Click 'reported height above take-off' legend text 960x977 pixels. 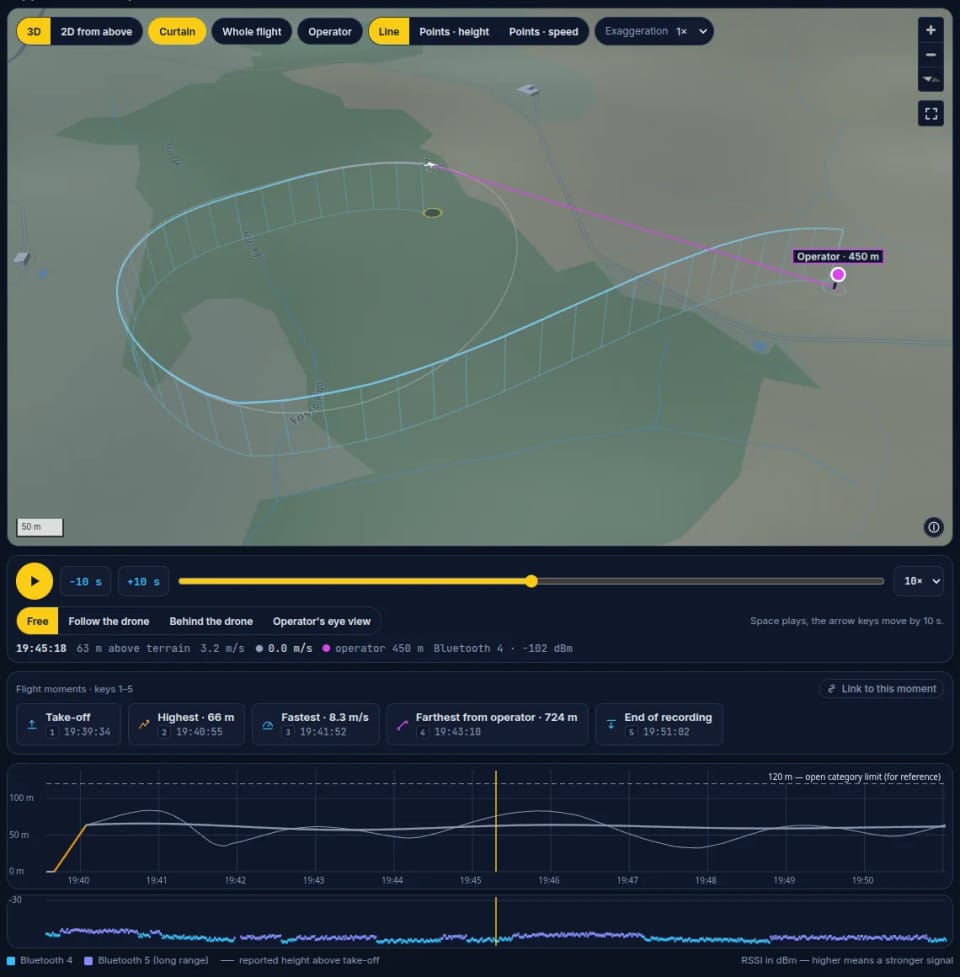click(x=309, y=960)
